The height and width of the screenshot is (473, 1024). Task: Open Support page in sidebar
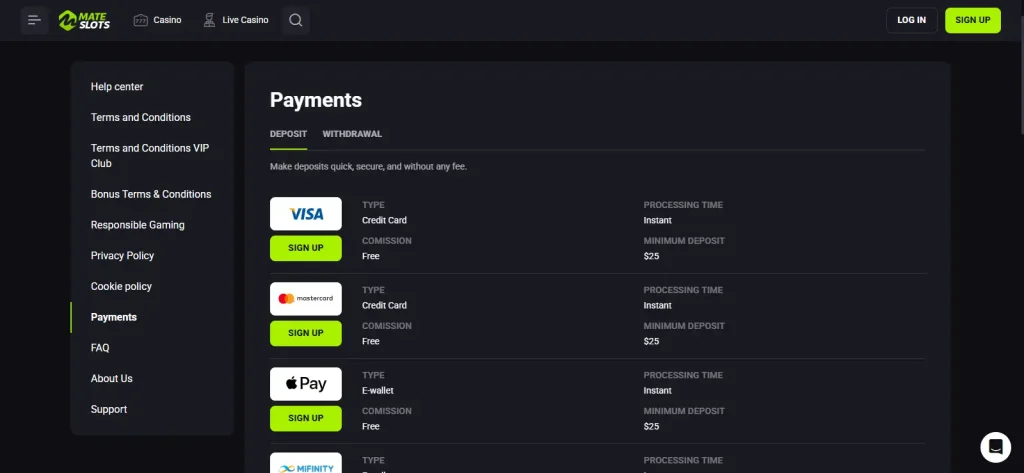(x=109, y=409)
